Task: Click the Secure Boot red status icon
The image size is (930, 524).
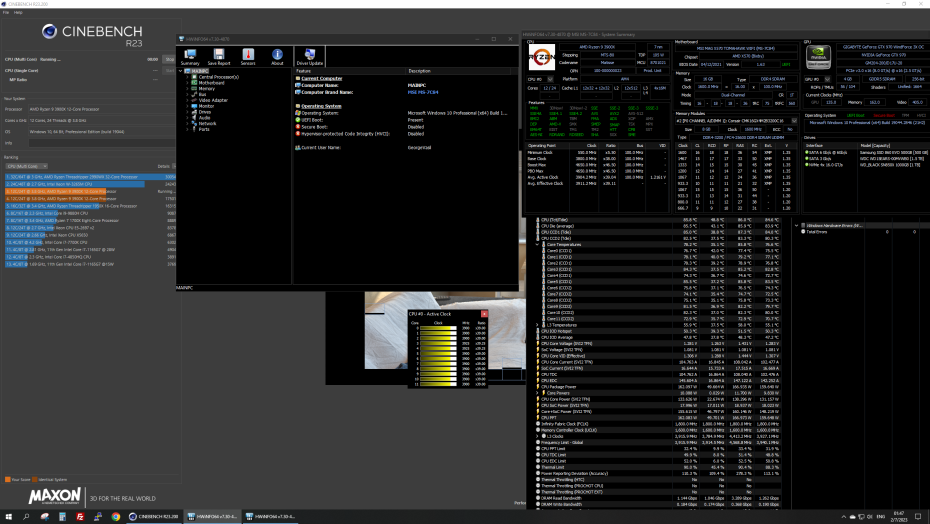Action: (298, 127)
